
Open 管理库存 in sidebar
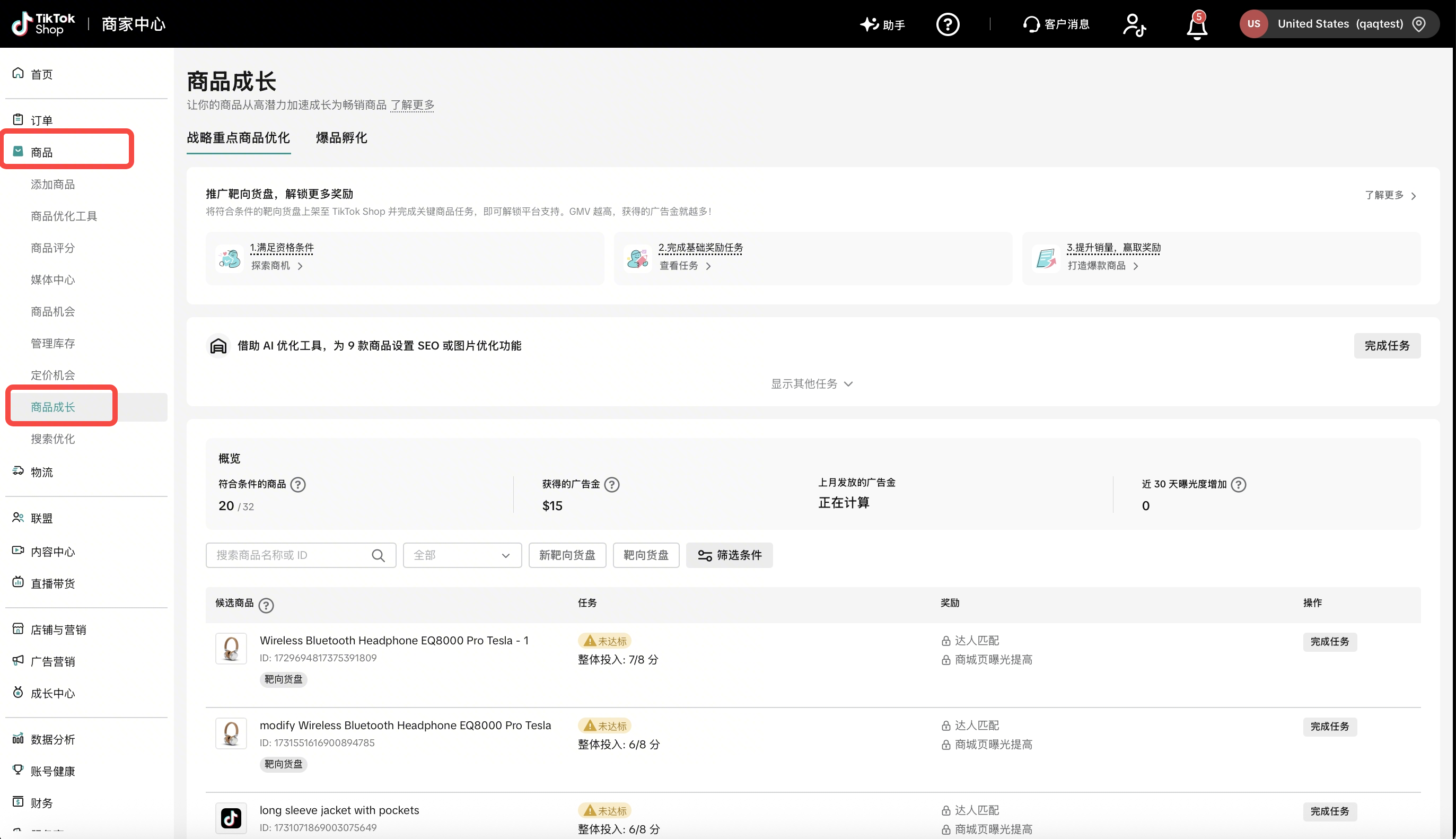click(53, 344)
